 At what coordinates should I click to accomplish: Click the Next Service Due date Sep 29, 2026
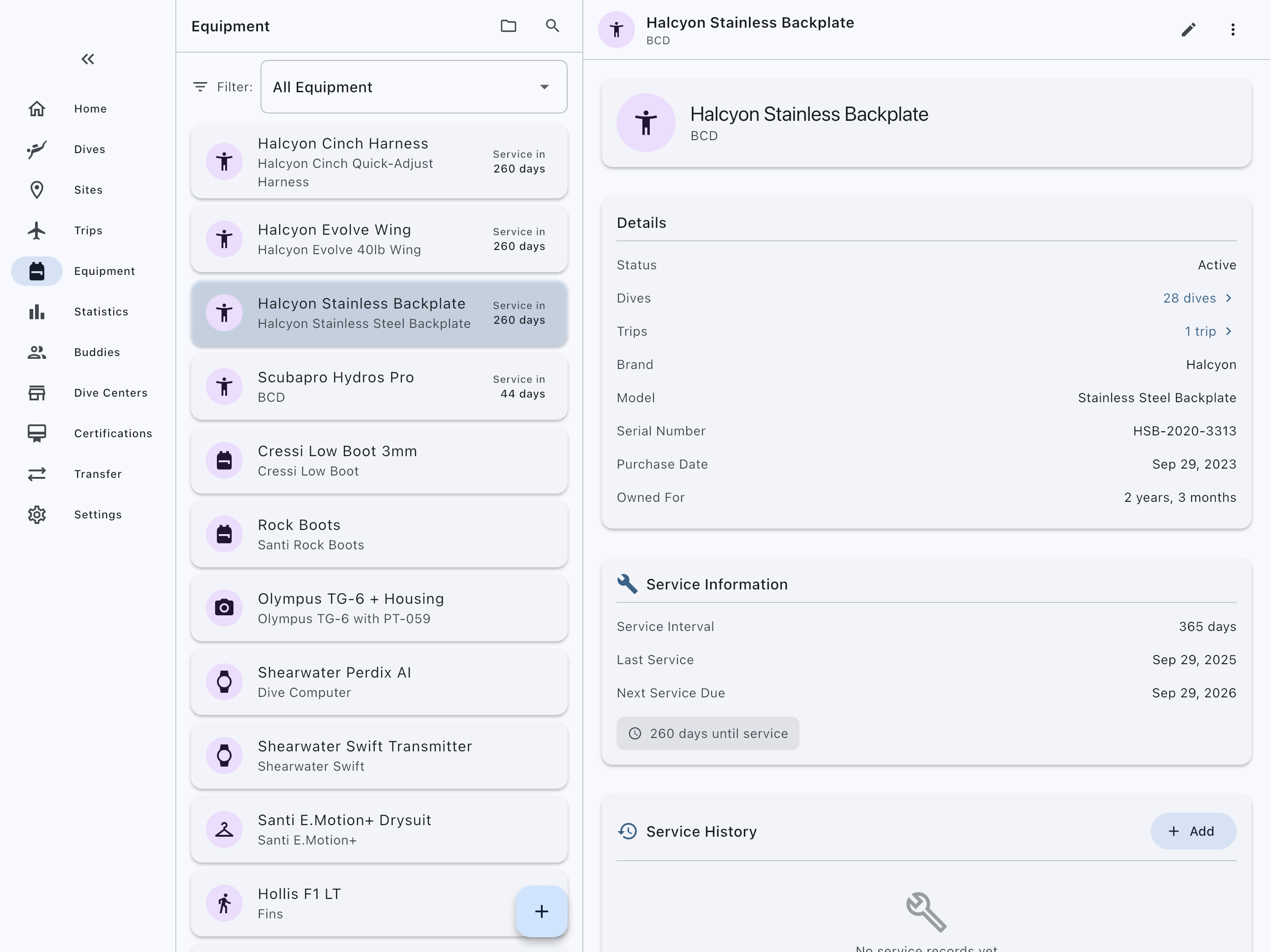tap(1194, 693)
